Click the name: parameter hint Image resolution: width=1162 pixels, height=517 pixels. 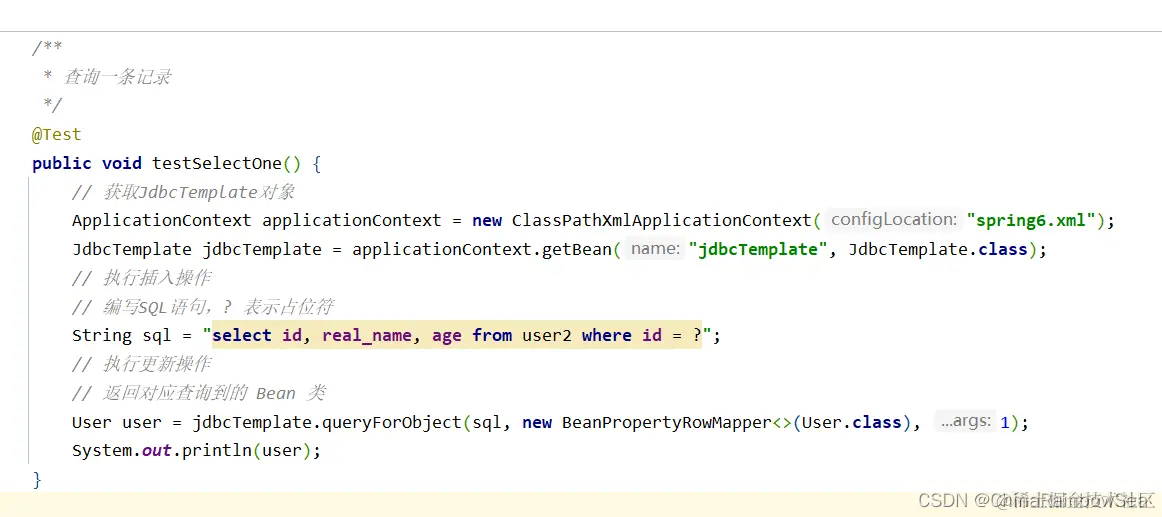pos(655,249)
